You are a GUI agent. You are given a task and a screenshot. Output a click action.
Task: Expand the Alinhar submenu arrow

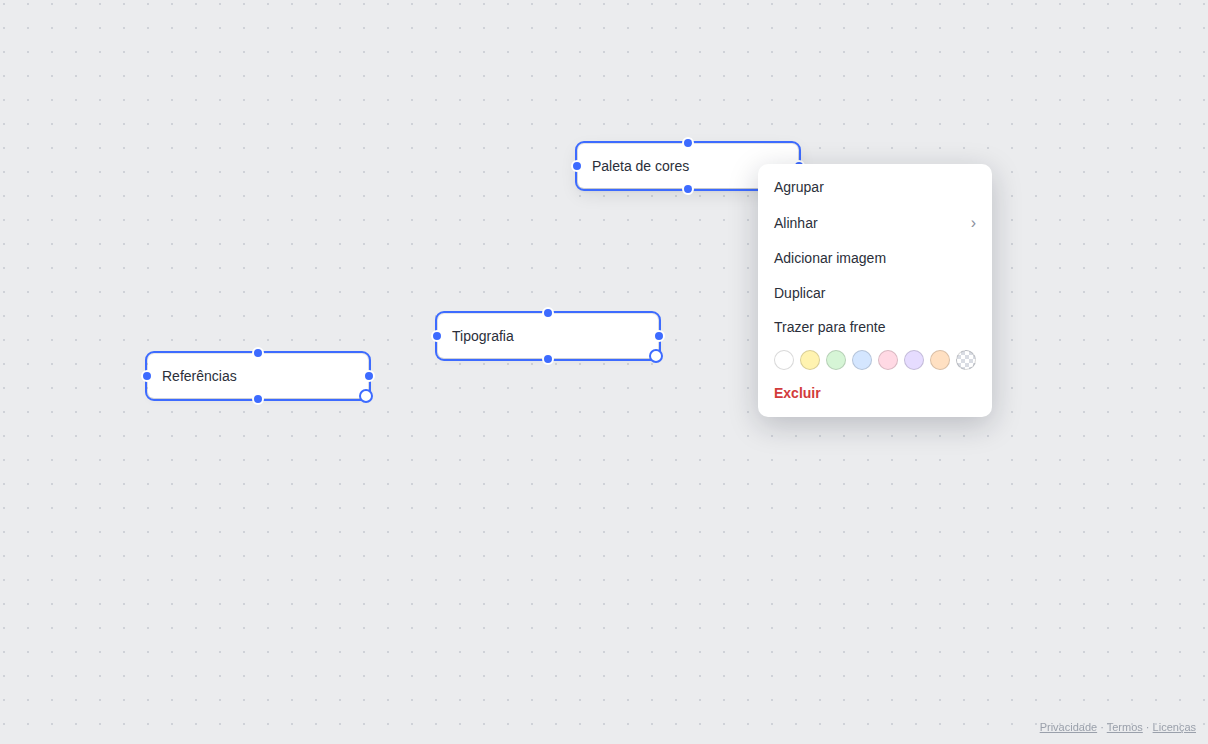pos(973,223)
